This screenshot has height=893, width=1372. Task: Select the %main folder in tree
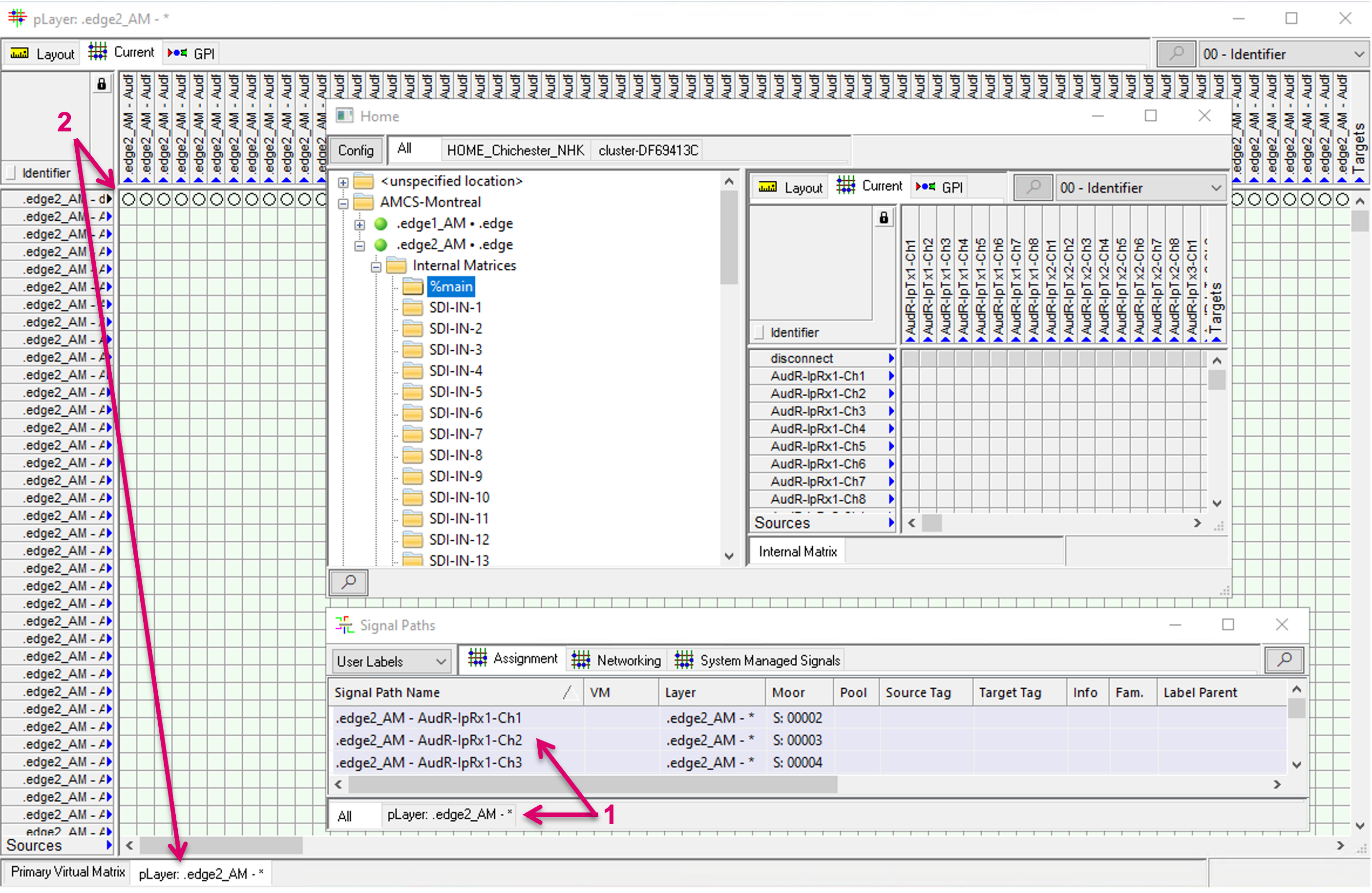click(x=450, y=287)
